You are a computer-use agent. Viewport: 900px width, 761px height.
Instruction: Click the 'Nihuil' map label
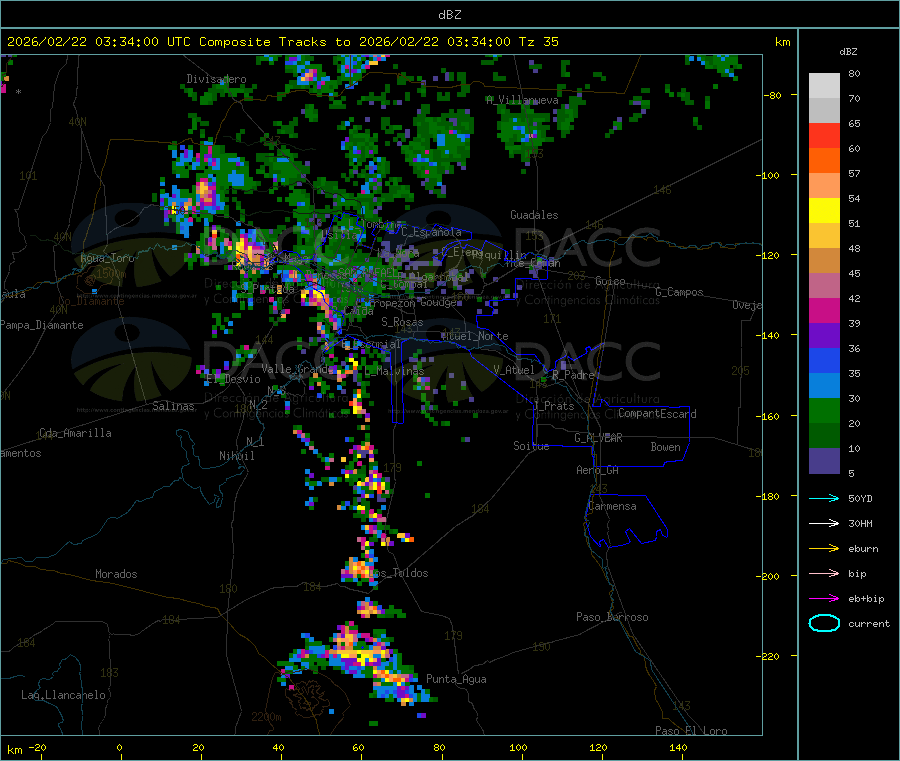pos(236,456)
